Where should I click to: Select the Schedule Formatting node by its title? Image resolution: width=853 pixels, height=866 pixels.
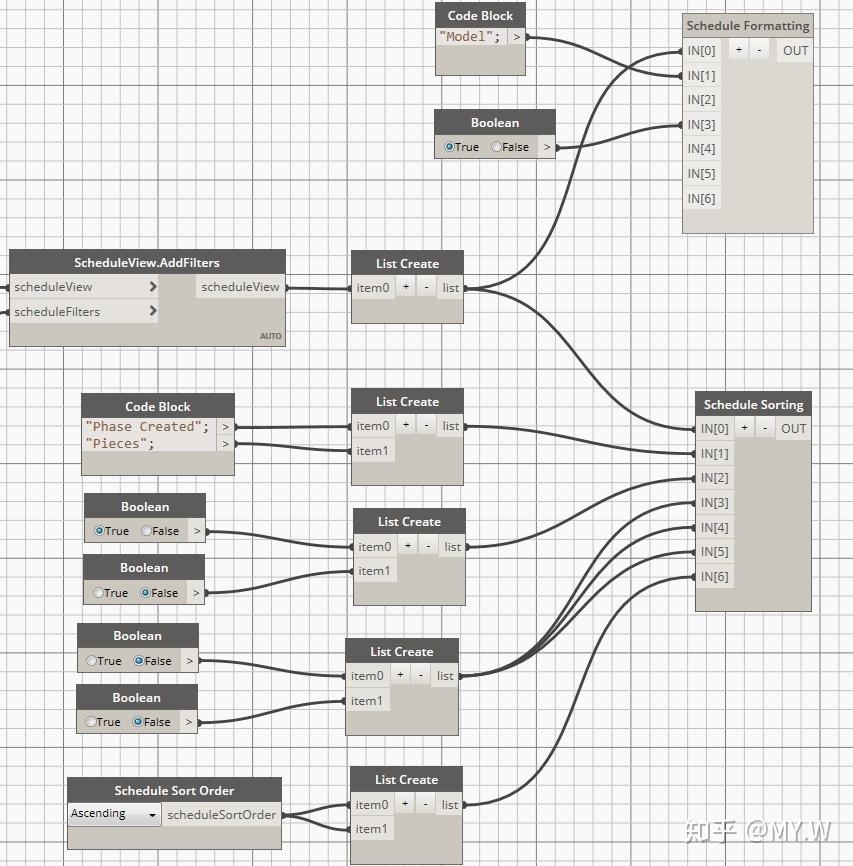click(x=747, y=25)
